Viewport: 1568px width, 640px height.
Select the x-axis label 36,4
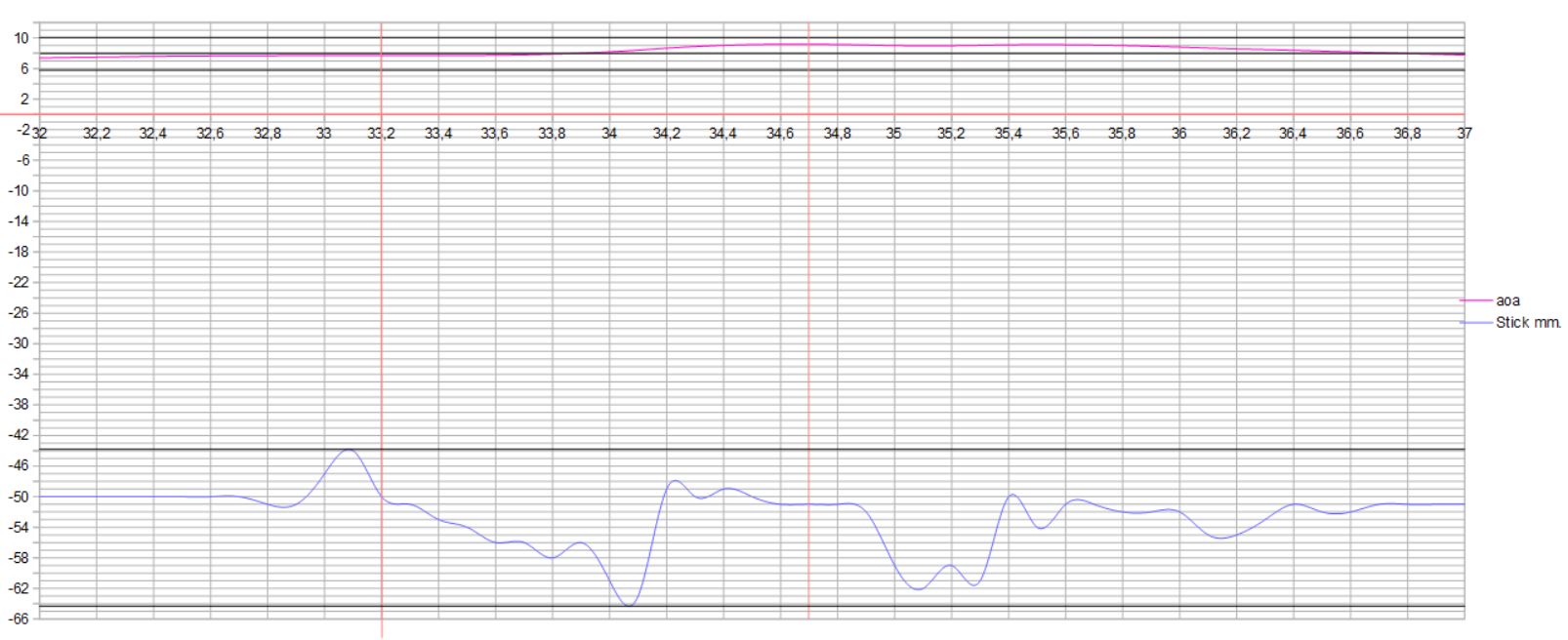pyautogui.click(x=1294, y=134)
